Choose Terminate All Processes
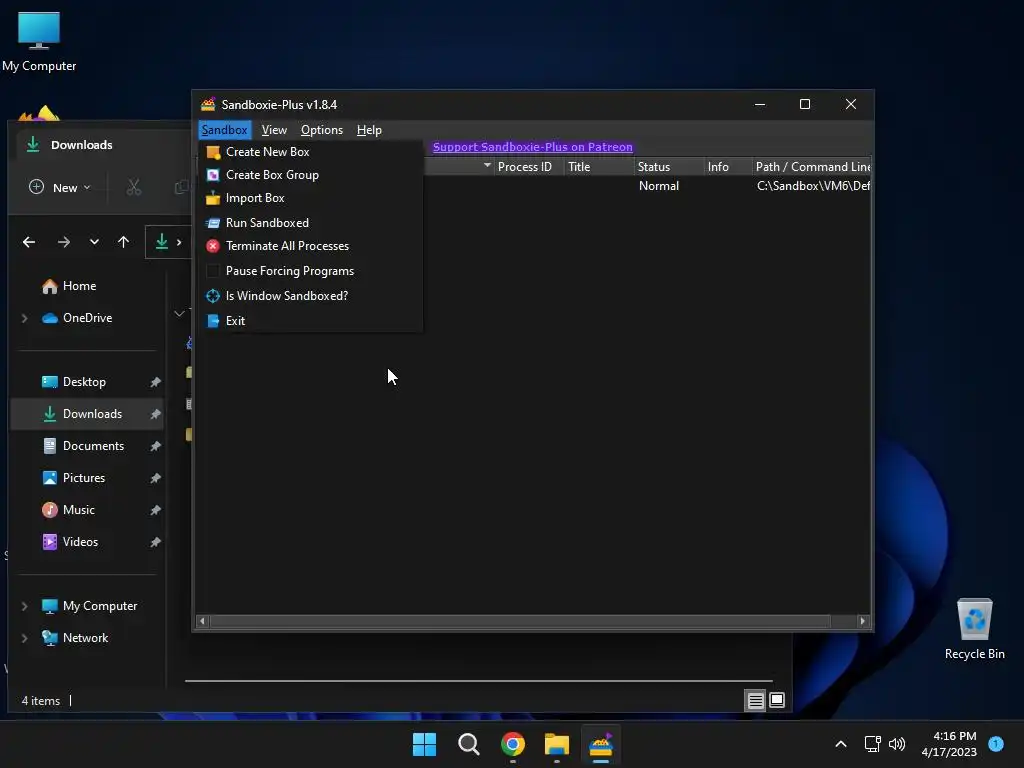Screen dimensions: 1024x768 (311, 246)
